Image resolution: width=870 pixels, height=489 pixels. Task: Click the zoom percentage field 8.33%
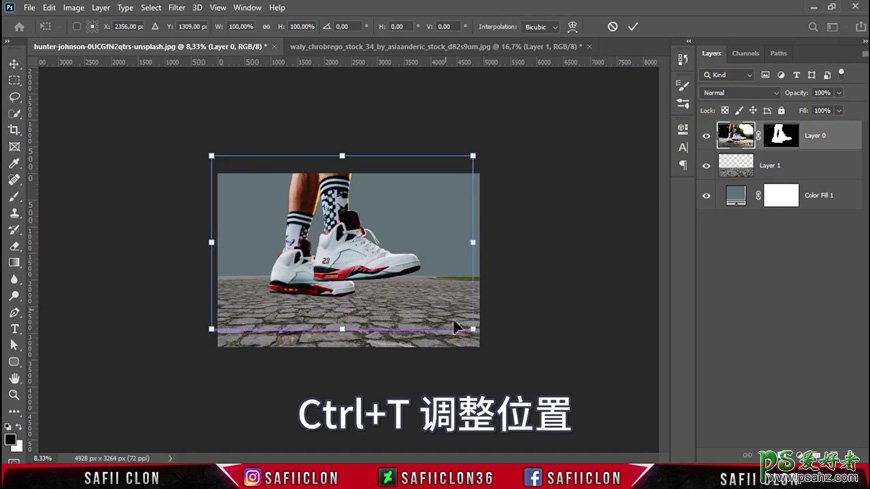43,458
